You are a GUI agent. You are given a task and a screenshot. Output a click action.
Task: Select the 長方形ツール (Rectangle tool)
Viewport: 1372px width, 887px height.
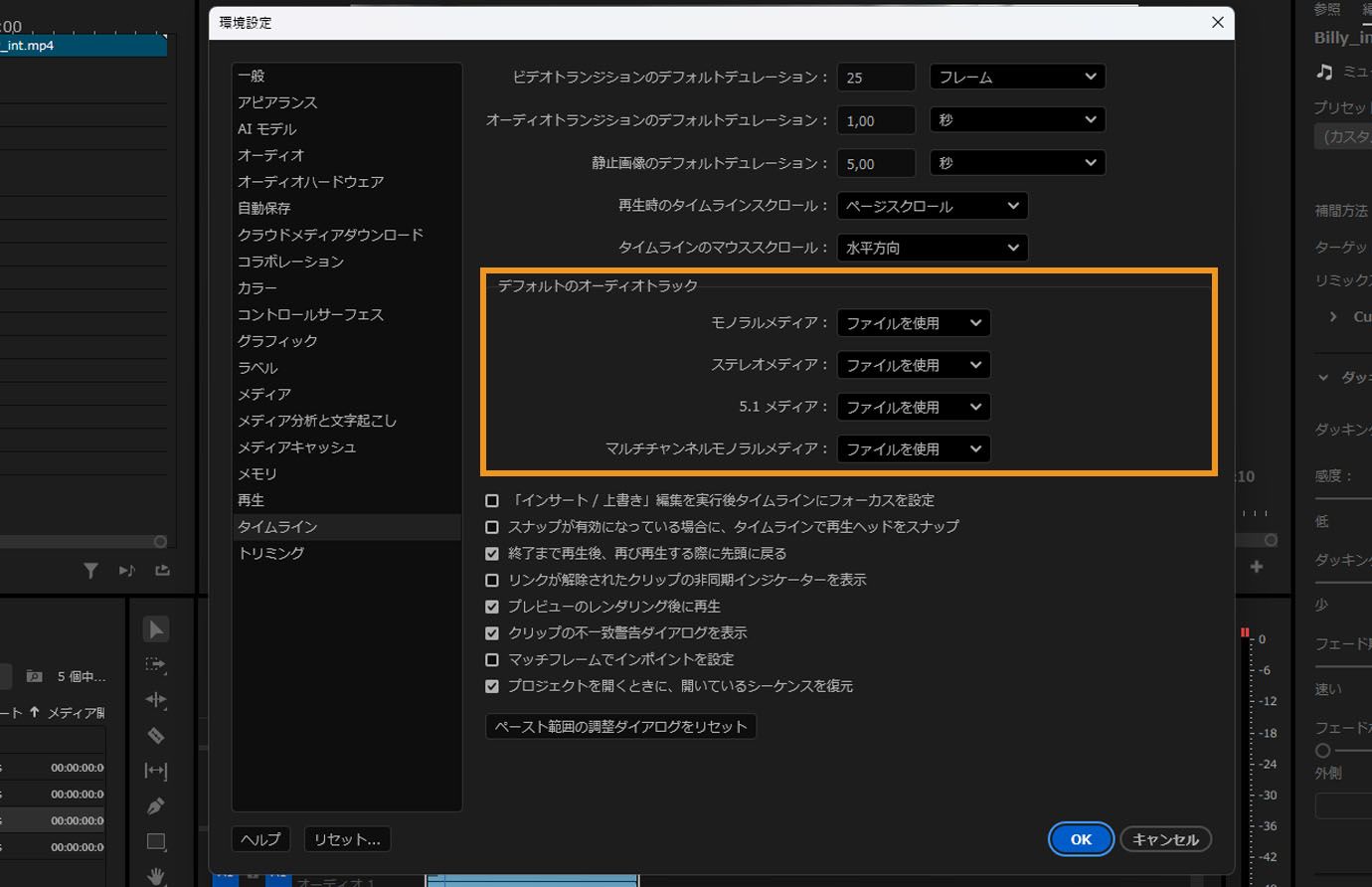point(156,842)
